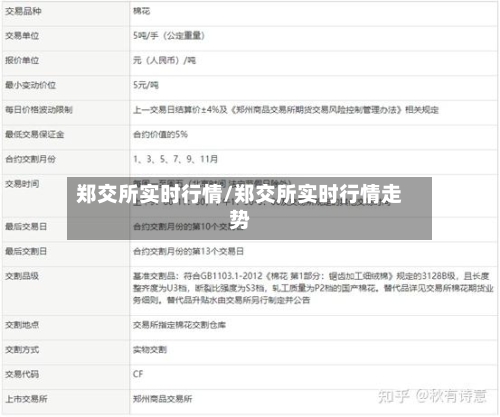500x417 pixels.
Task: Click the 合约交割月份 row label
Action: coord(30,159)
